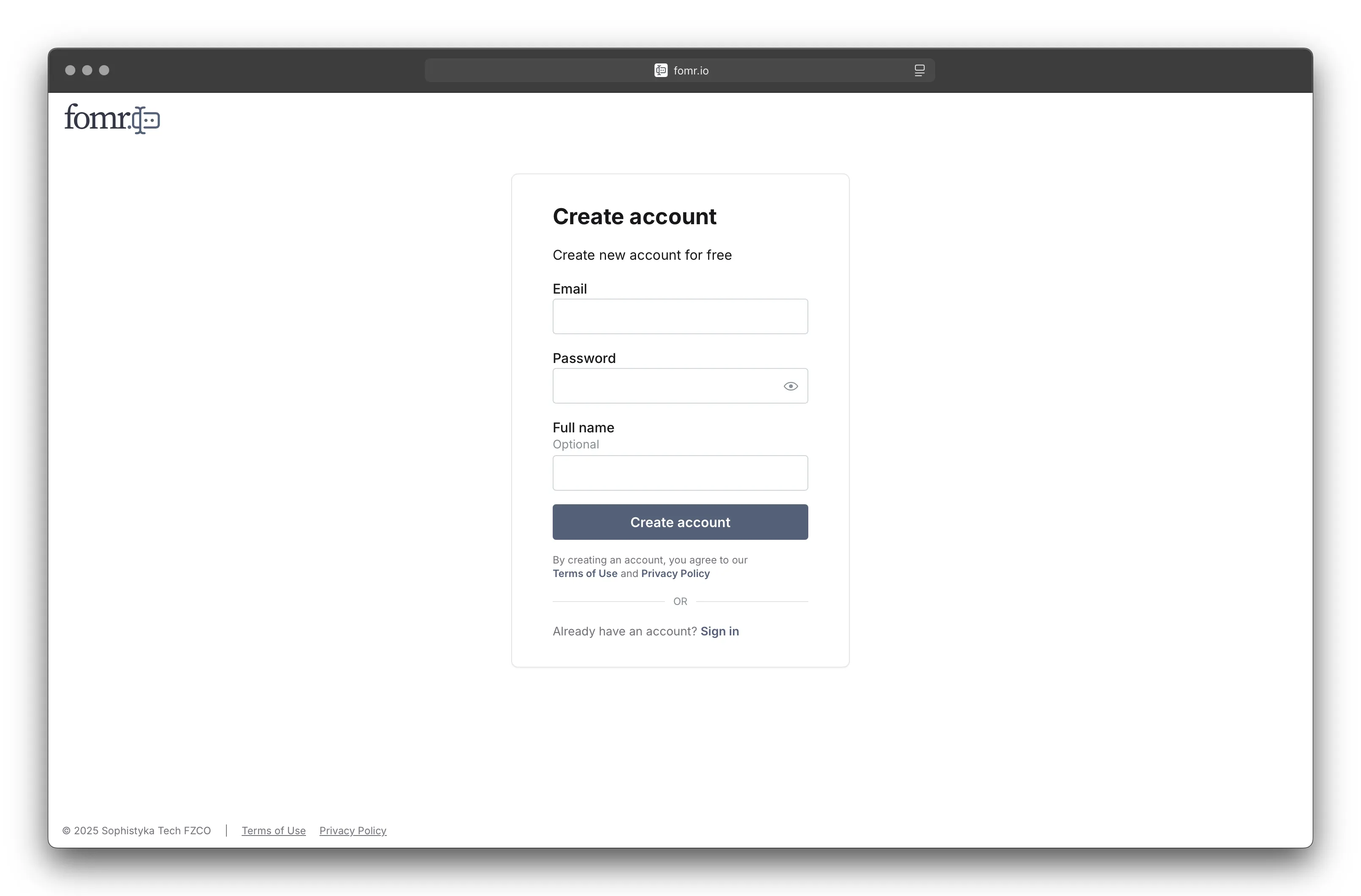Click the reader view icon in address bar
This screenshot has width=1361, height=896.
[x=919, y=70]
